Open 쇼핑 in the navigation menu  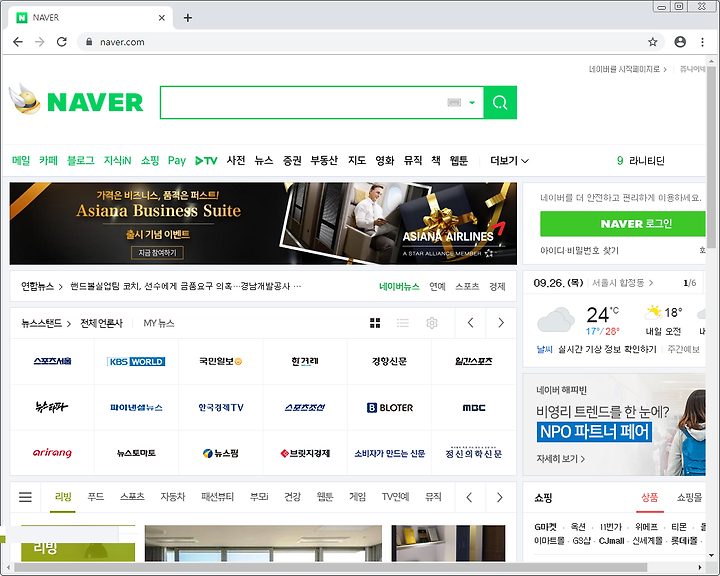coord(150,160)
